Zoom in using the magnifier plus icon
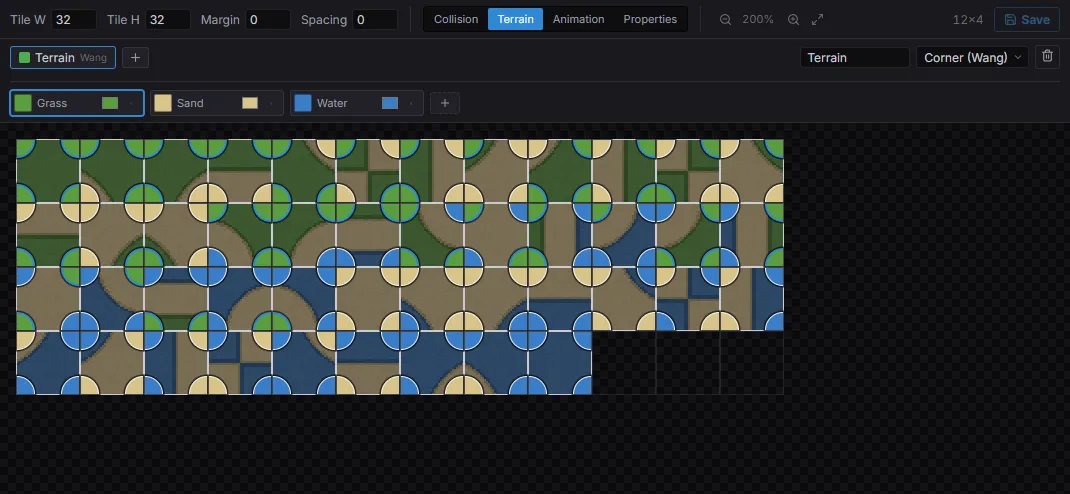1070x494 pixels. coord(794,20)
